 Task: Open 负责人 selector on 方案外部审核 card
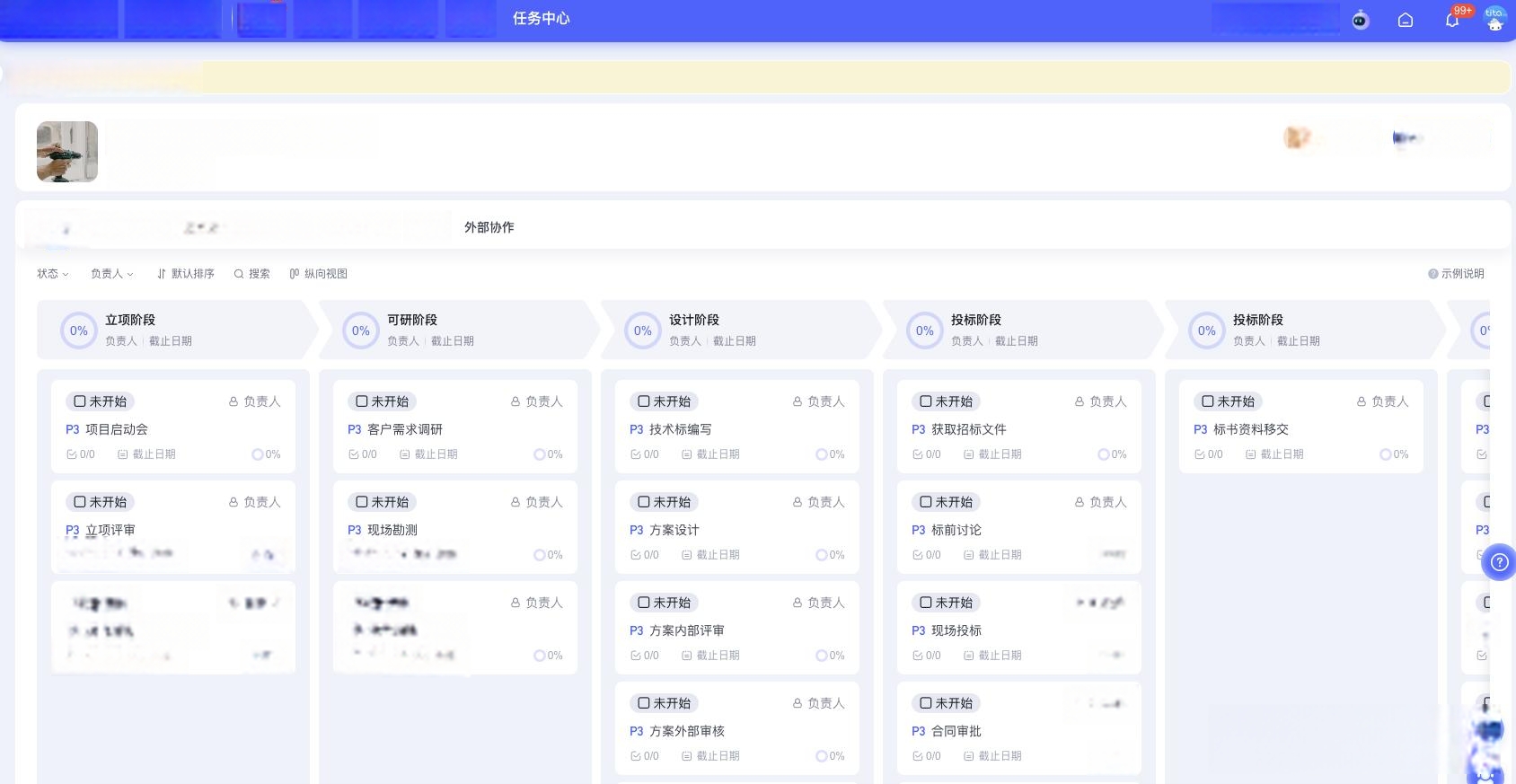819,703
